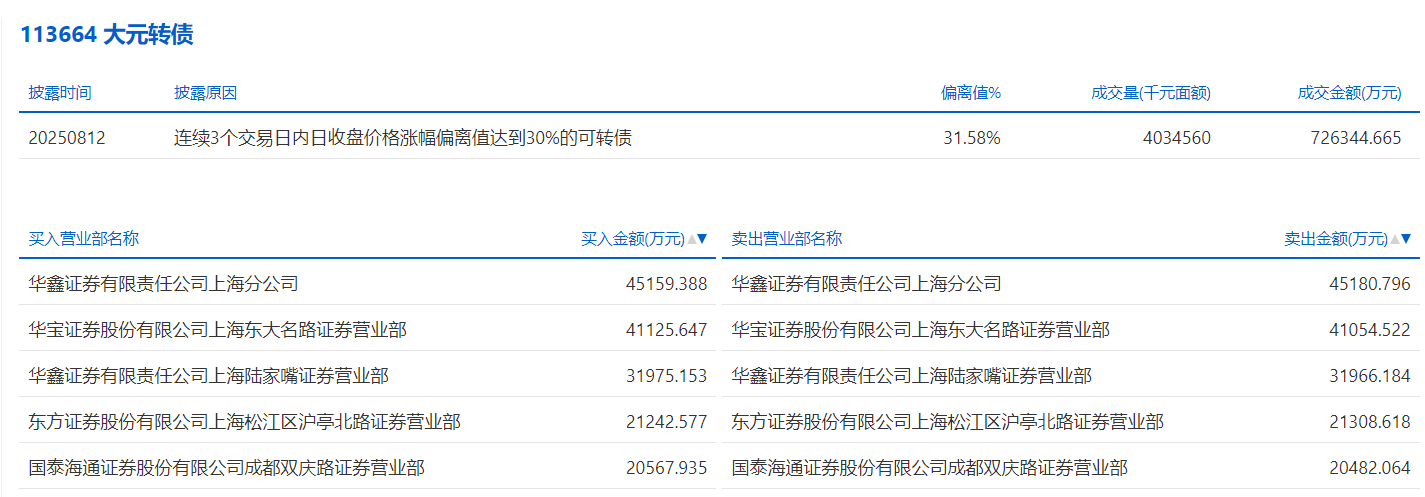Click descending sort arrow beside 卖出金额

pos(1406,239)
